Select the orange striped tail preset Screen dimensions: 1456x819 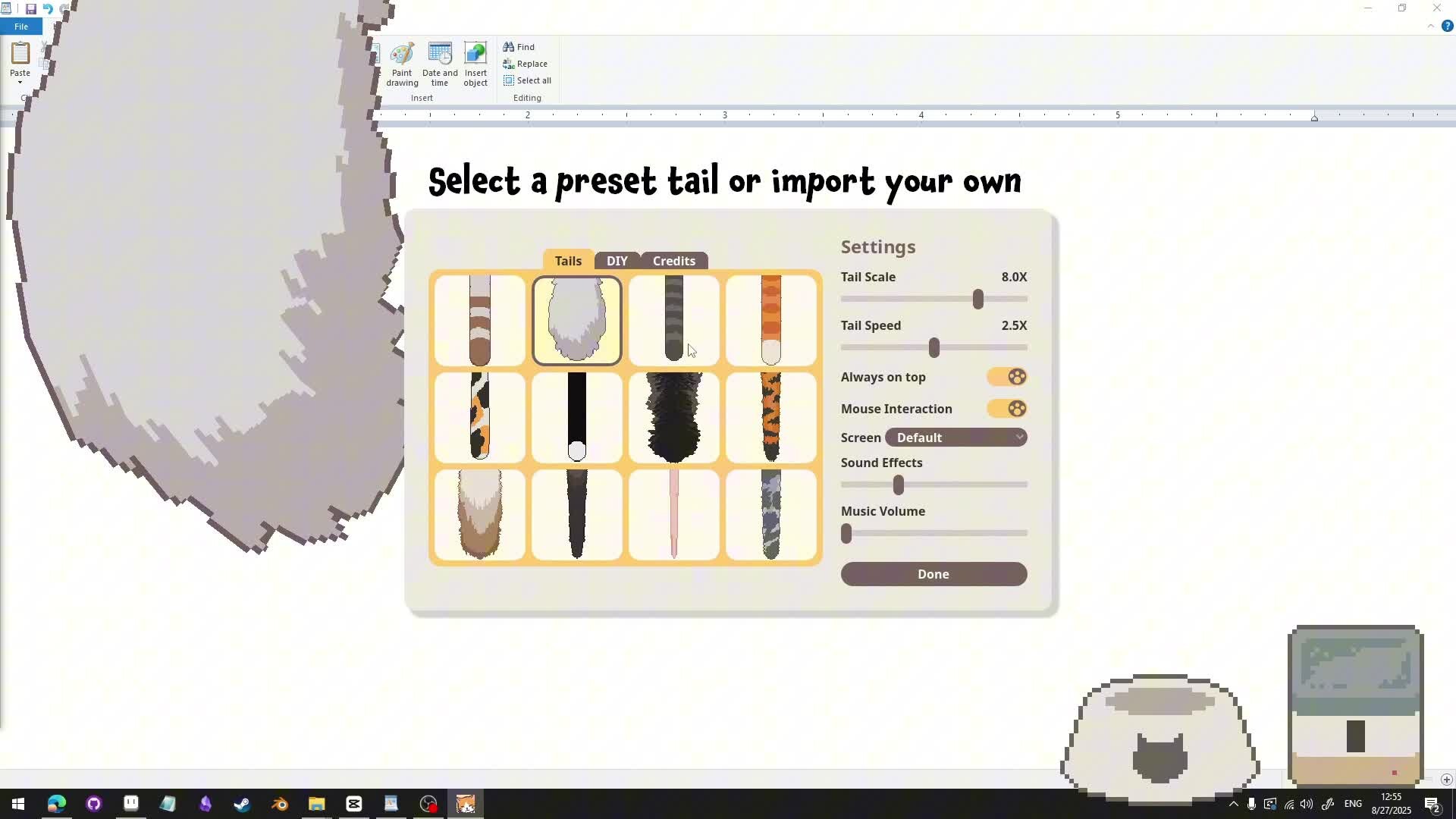pos(770,320)
